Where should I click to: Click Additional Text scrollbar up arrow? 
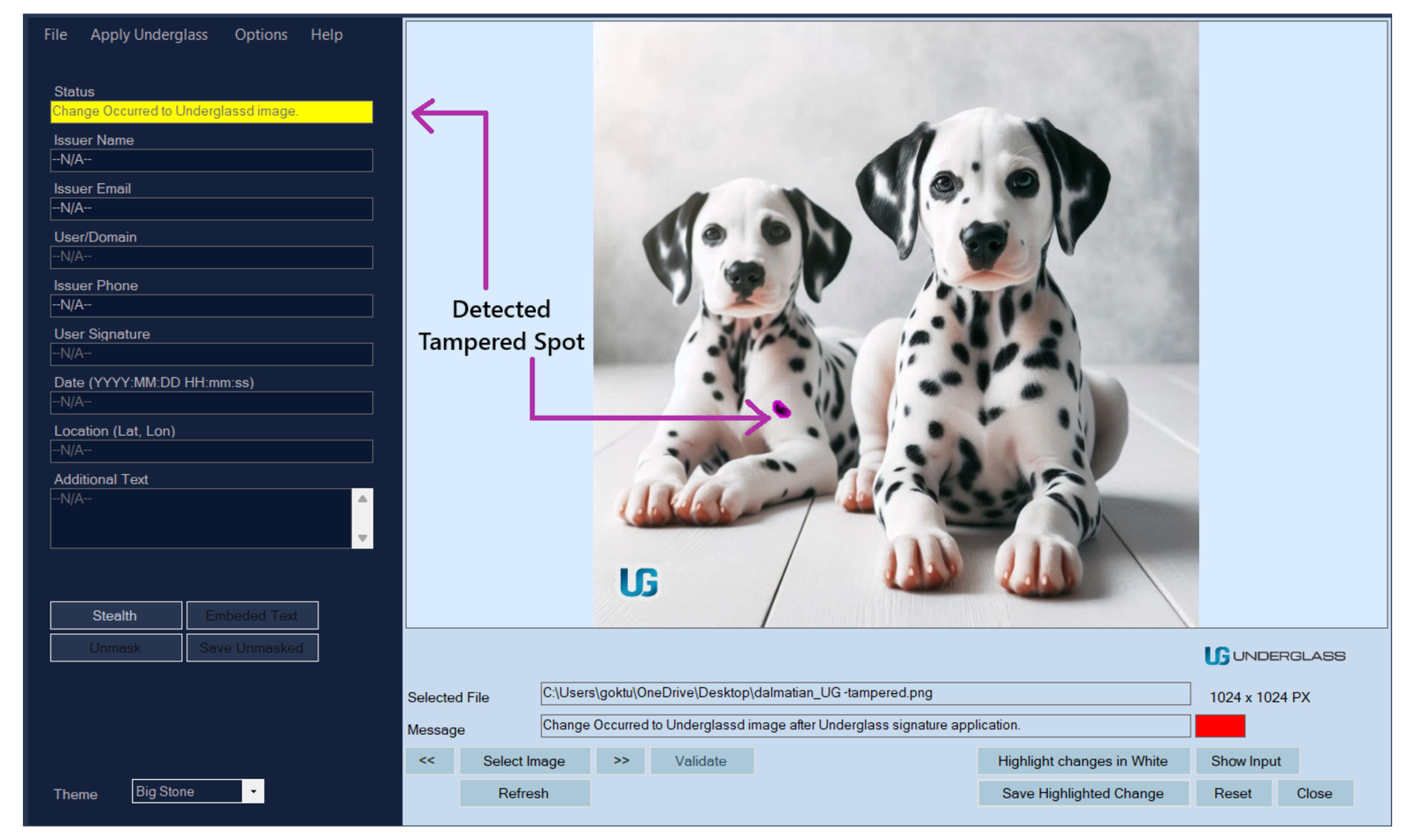pyautogui.click(x=363, y=499)
